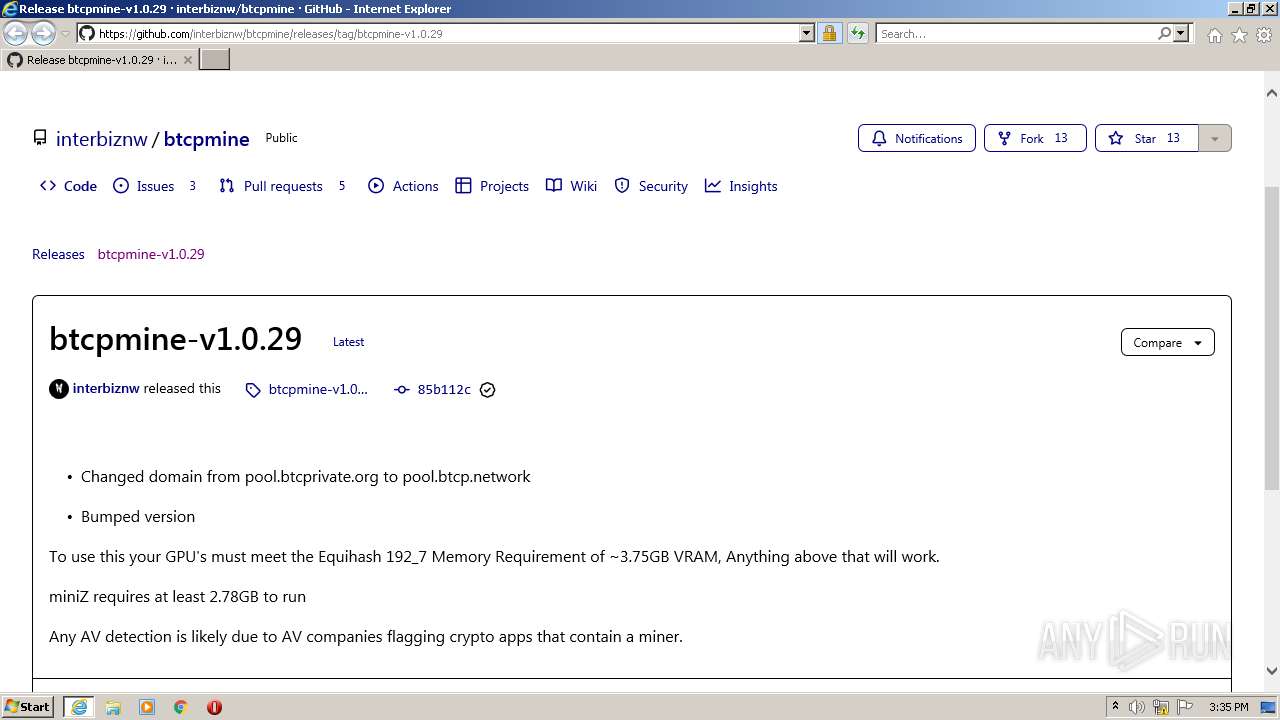Open File Explorer folder on the taskbar
1280x720 pixels.
coord(113,707)
